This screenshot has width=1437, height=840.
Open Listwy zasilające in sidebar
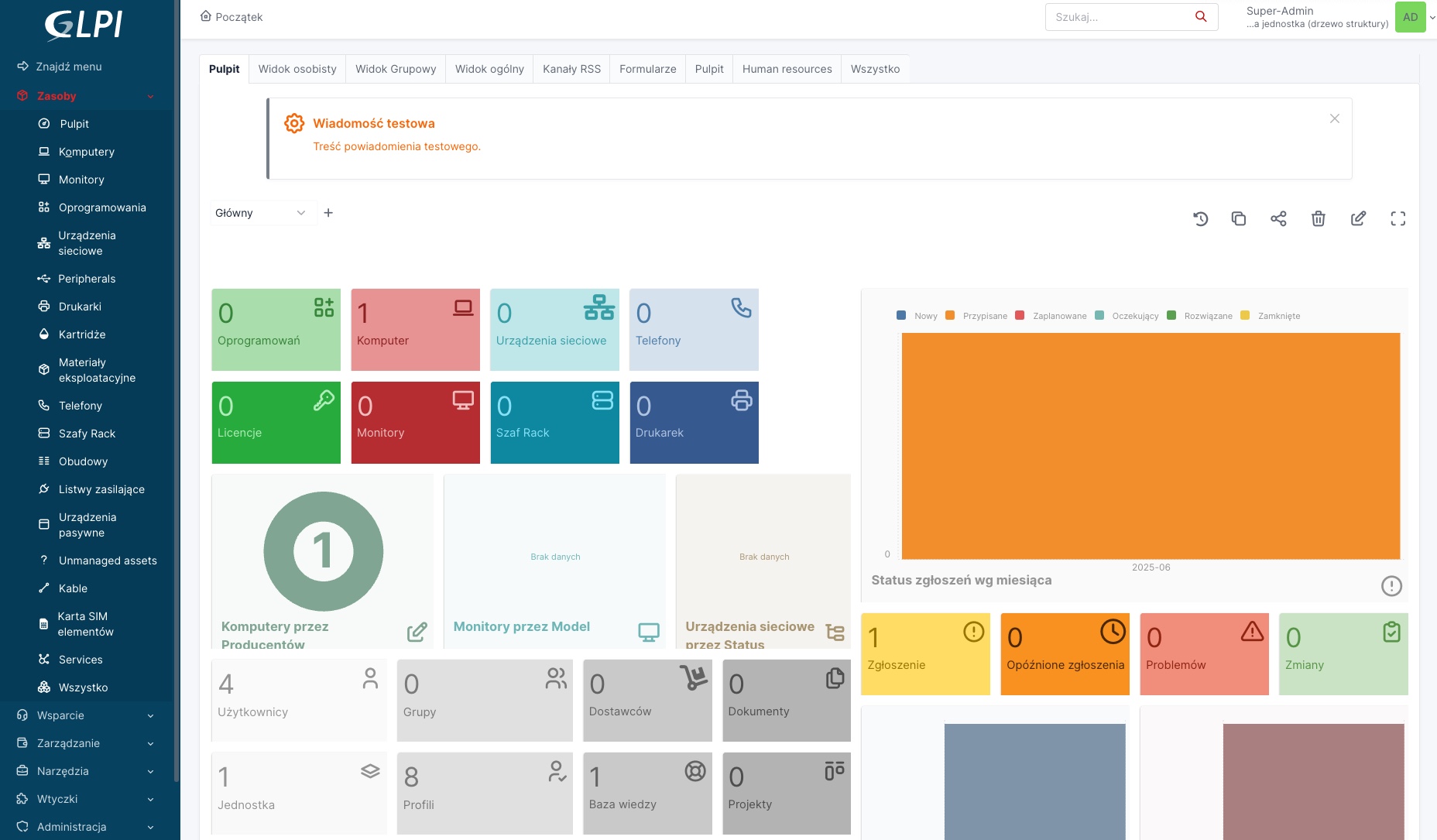[101, 489]
